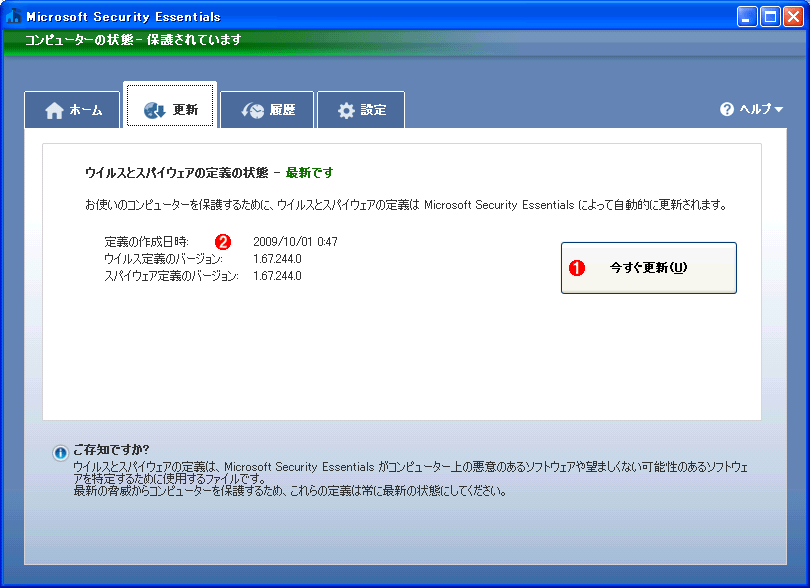
Task: Click the clock icon on the History tab
Action: (253, 110)
